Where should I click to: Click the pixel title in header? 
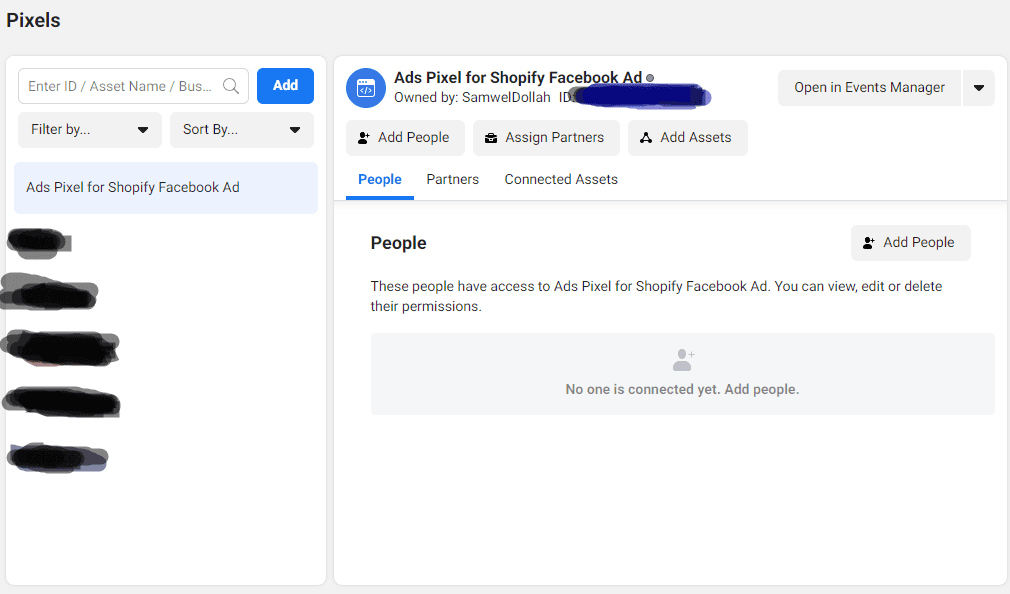coord(518,78)
